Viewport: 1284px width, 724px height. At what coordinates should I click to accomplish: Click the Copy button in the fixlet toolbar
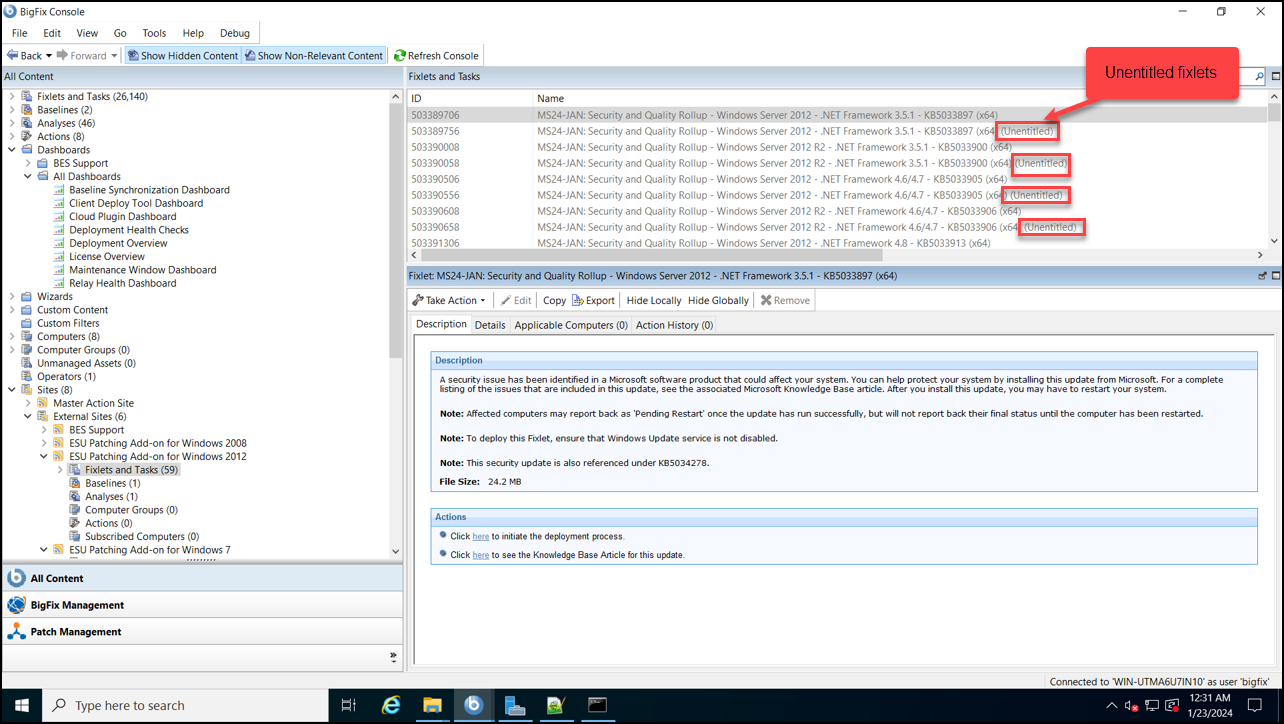pyautogui.click(x=554, y=300)
